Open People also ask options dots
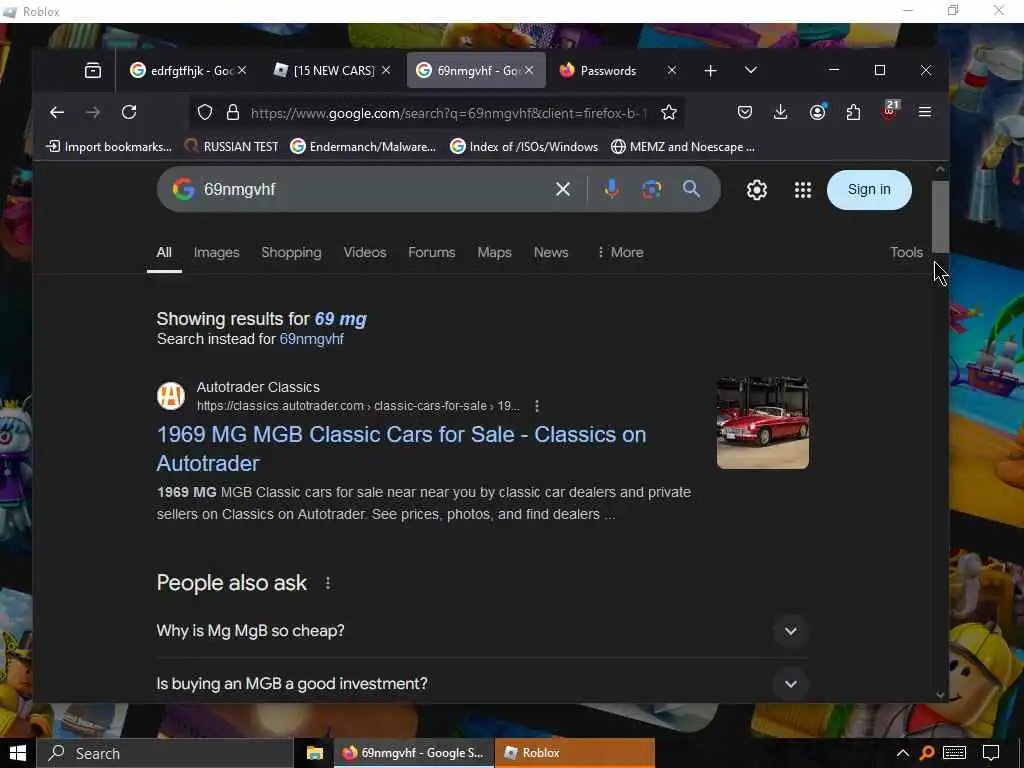Image resolution: width=1024 pixels, height=768 pixels. pyautogui.click(x=328, y=583)
